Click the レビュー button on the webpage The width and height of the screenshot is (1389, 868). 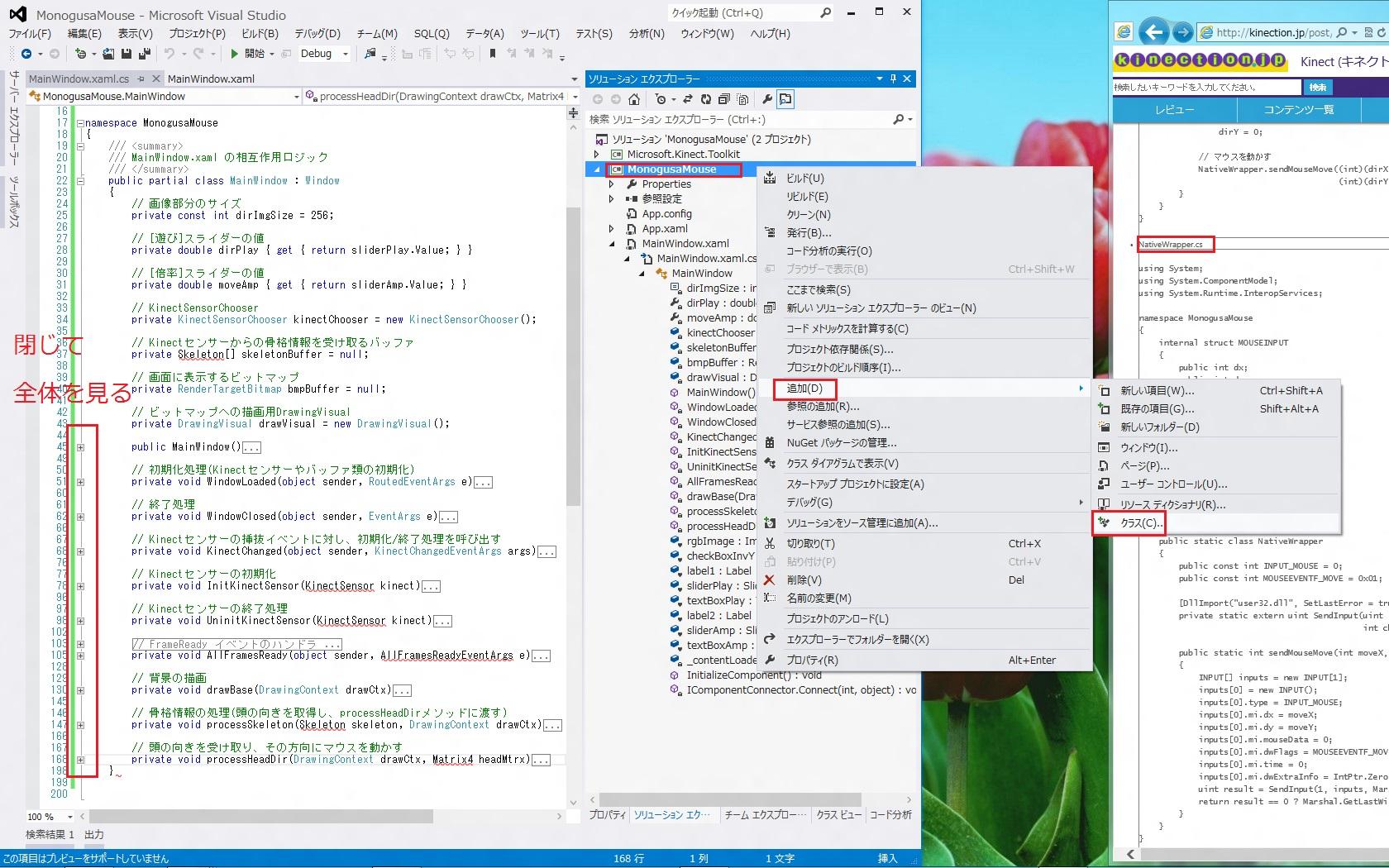[x=1174, y=110]
